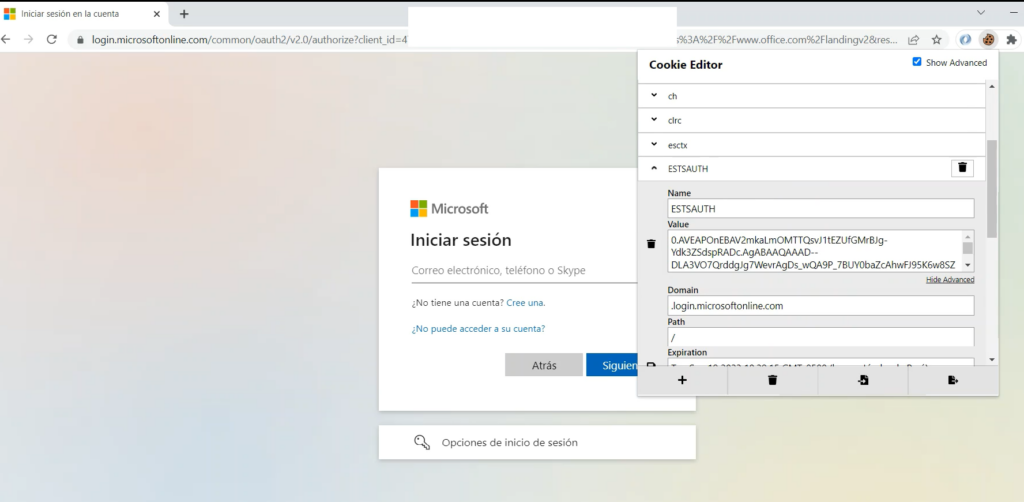Click the Hide Advanced link
The width and height of the screenshot is (1024, 502).
tap(950, 279)
